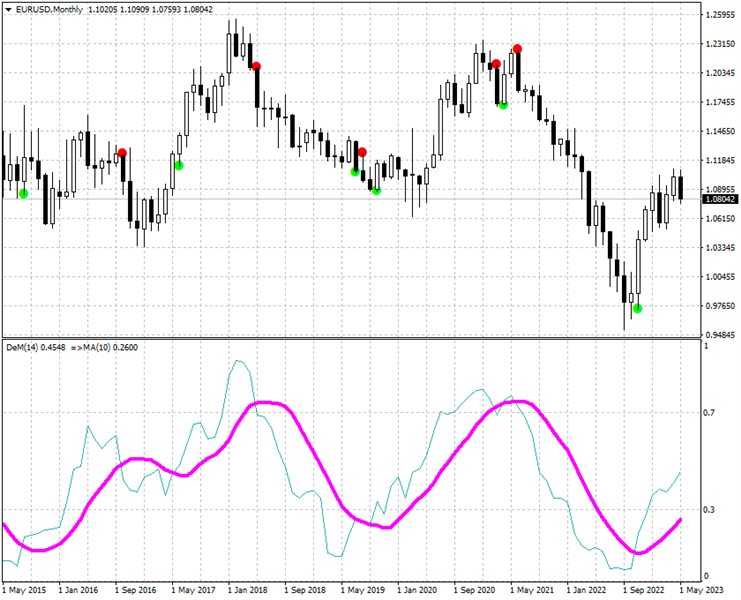Click the first green dot near May 2015
The width and height of the screenshot is (741, 600).
coord(23,194)
